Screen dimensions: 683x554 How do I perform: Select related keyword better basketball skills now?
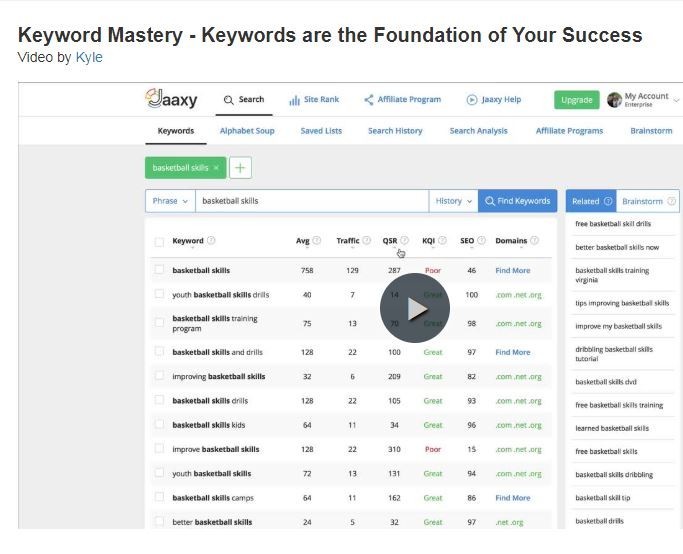(617, 247)
